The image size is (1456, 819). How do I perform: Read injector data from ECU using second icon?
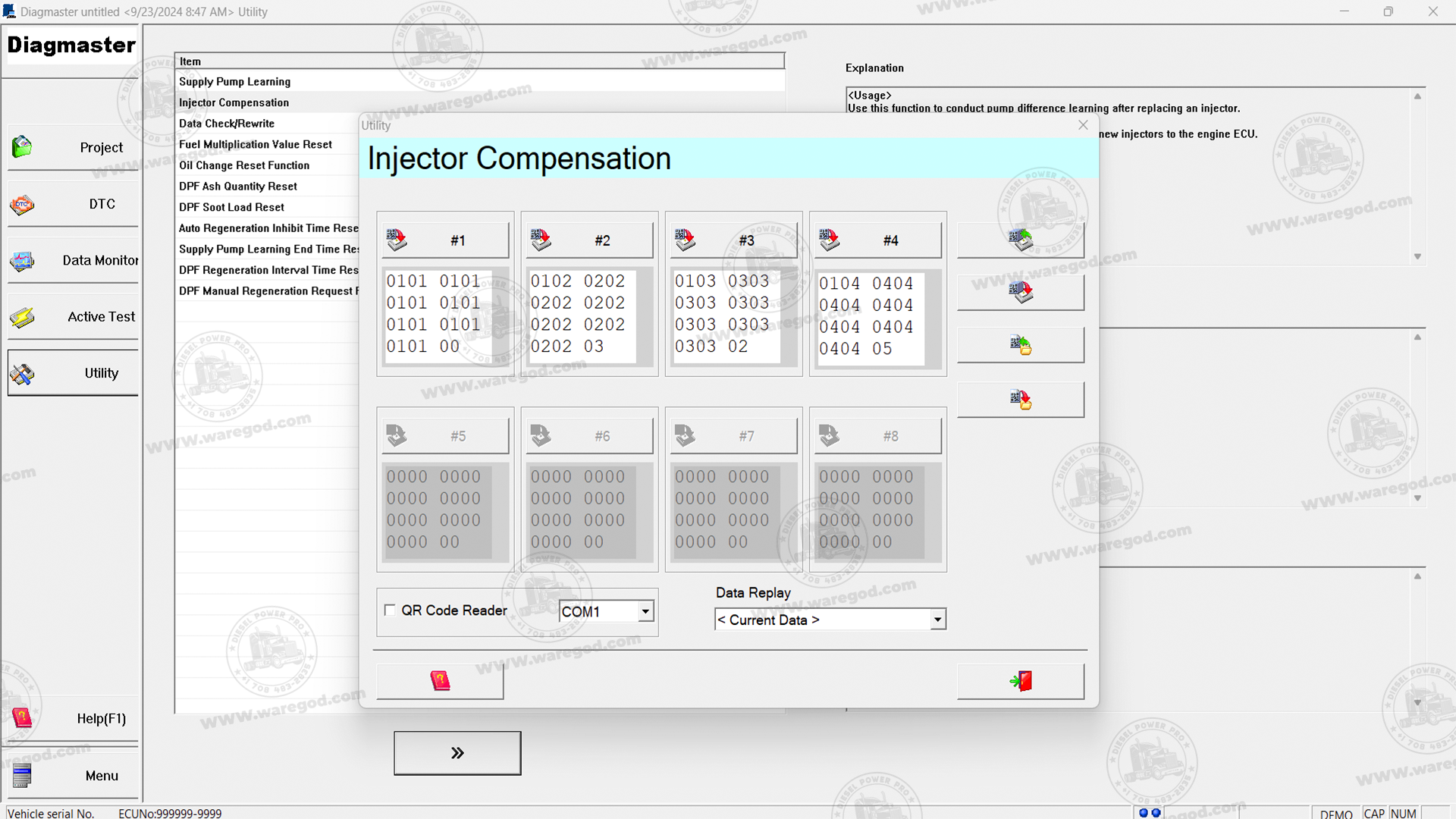1020,292
